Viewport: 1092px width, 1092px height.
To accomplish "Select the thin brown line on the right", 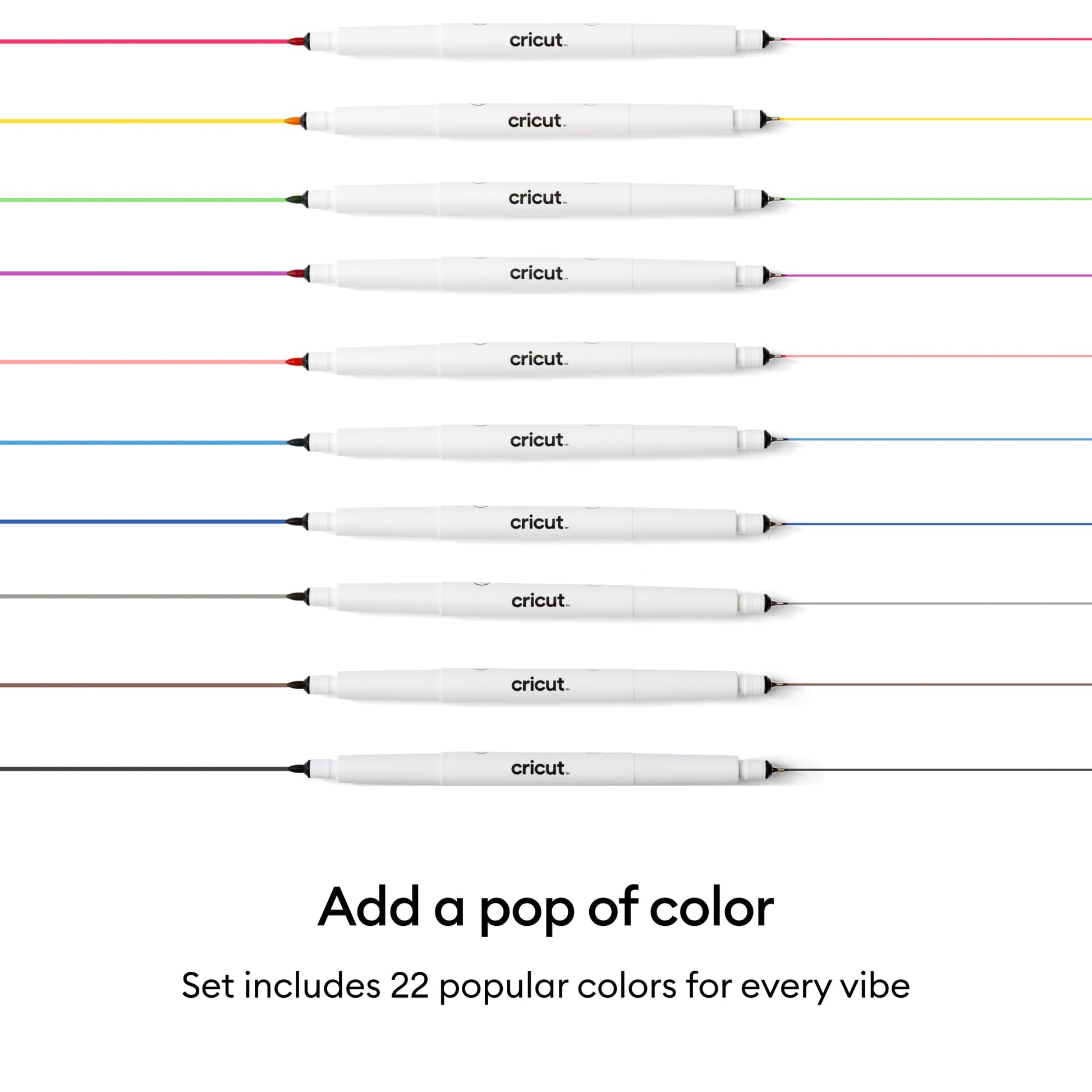I will pos(939,685).
